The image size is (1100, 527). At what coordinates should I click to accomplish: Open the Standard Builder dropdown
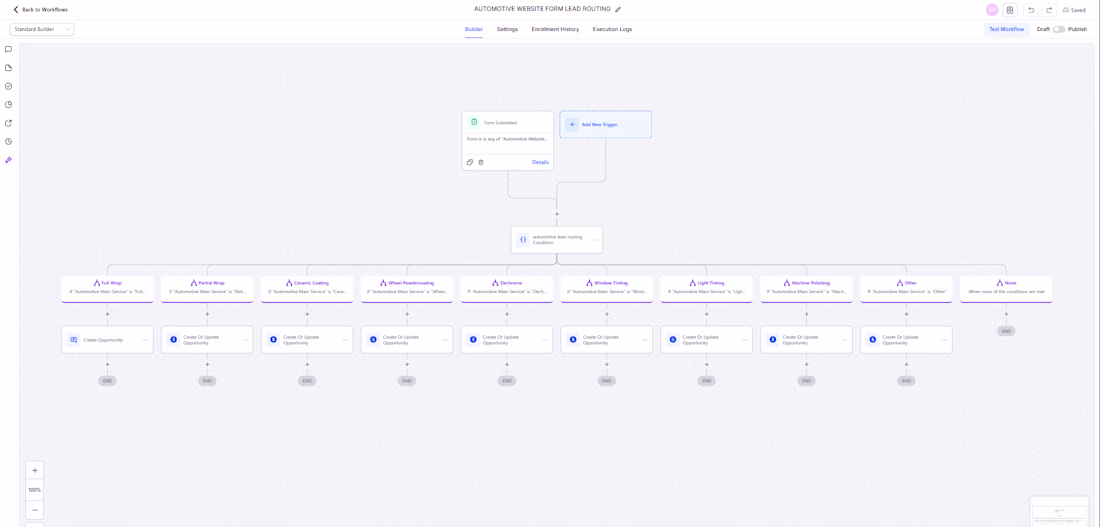42,29
